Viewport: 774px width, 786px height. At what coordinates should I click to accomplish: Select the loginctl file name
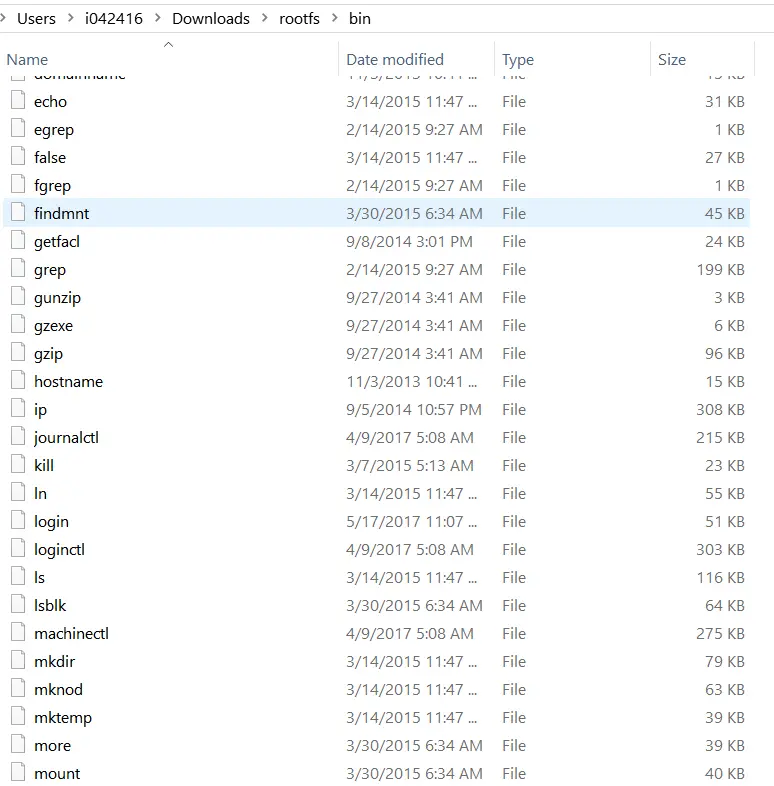click(59, 550)
